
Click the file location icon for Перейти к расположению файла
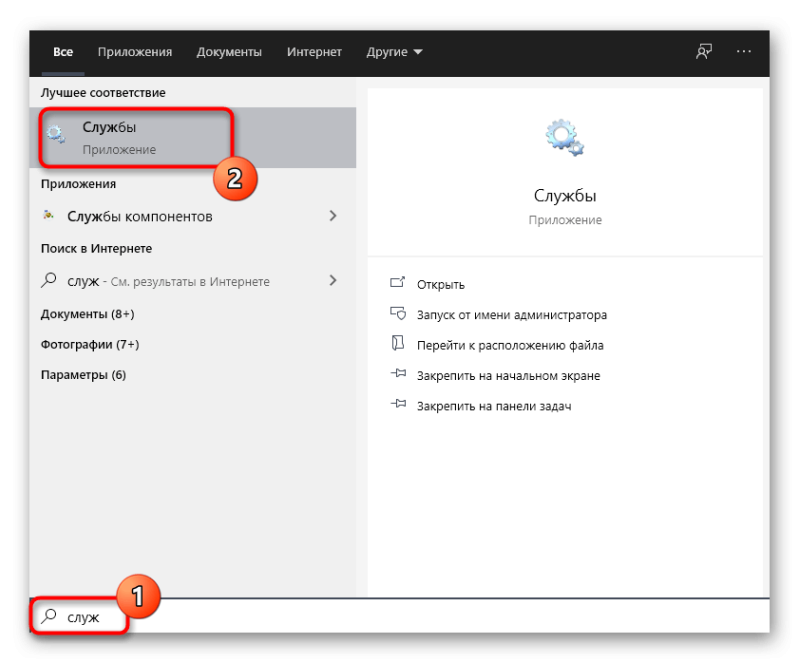point(398,343)
